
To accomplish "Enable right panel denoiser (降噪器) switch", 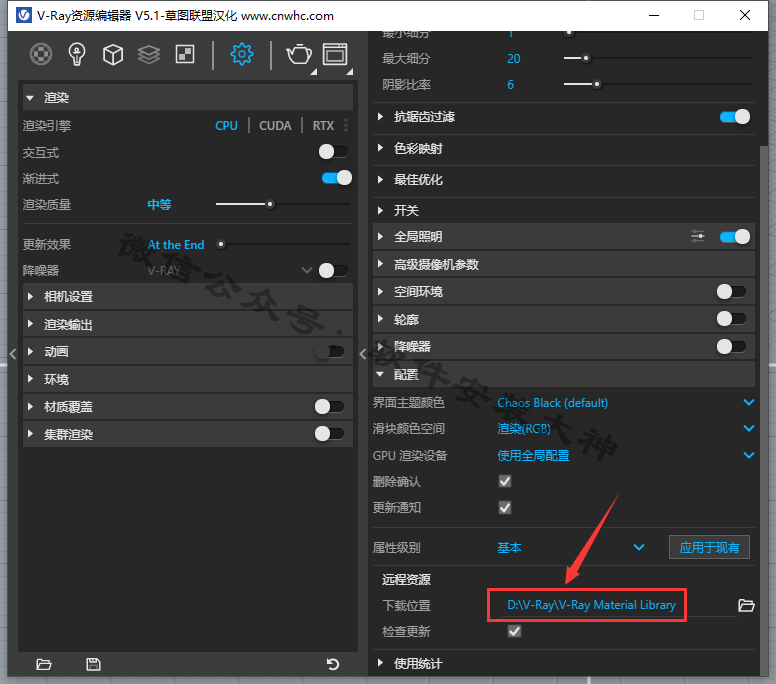I will coord(731,346).
